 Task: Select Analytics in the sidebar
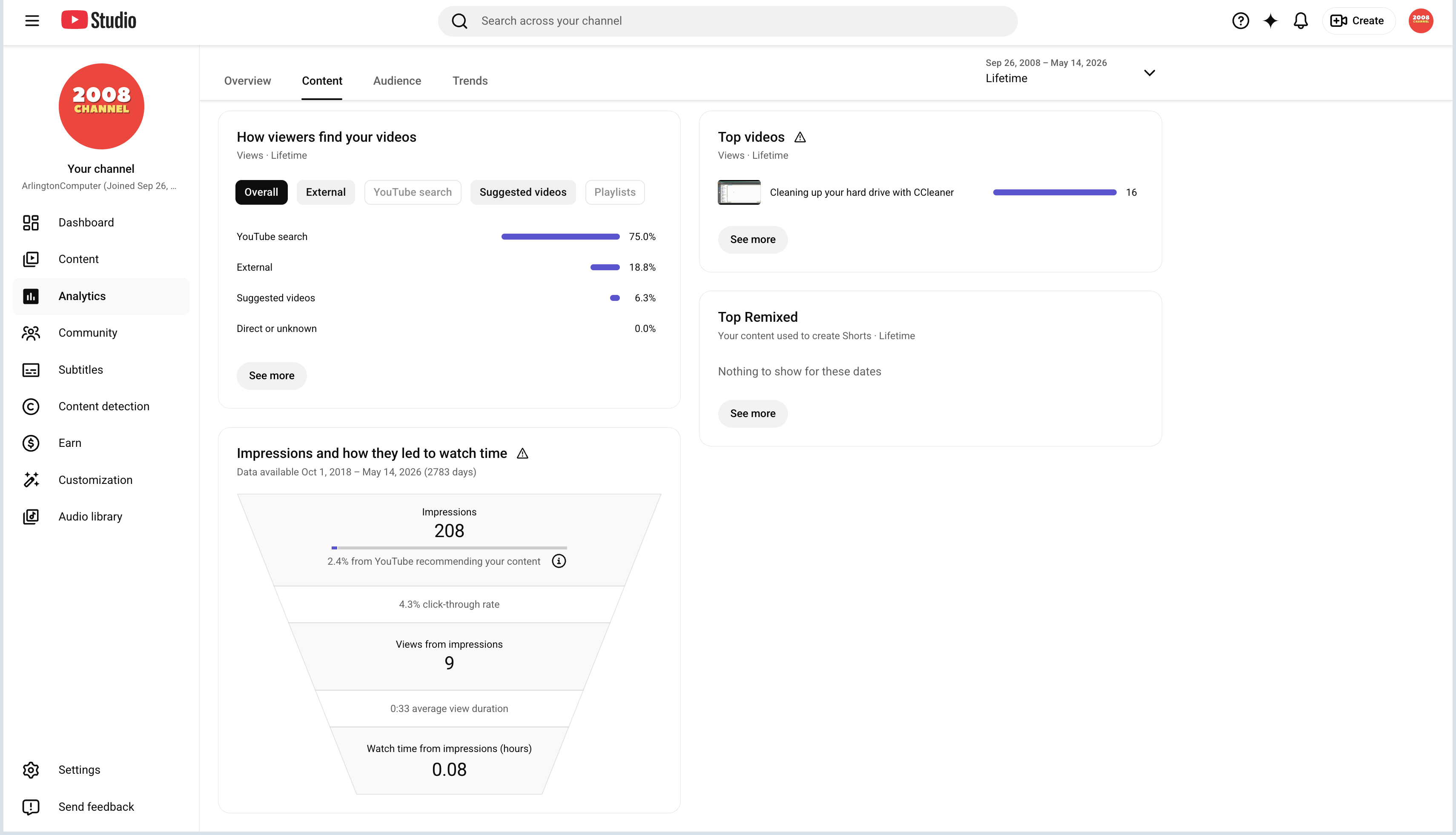coord(101,296)
